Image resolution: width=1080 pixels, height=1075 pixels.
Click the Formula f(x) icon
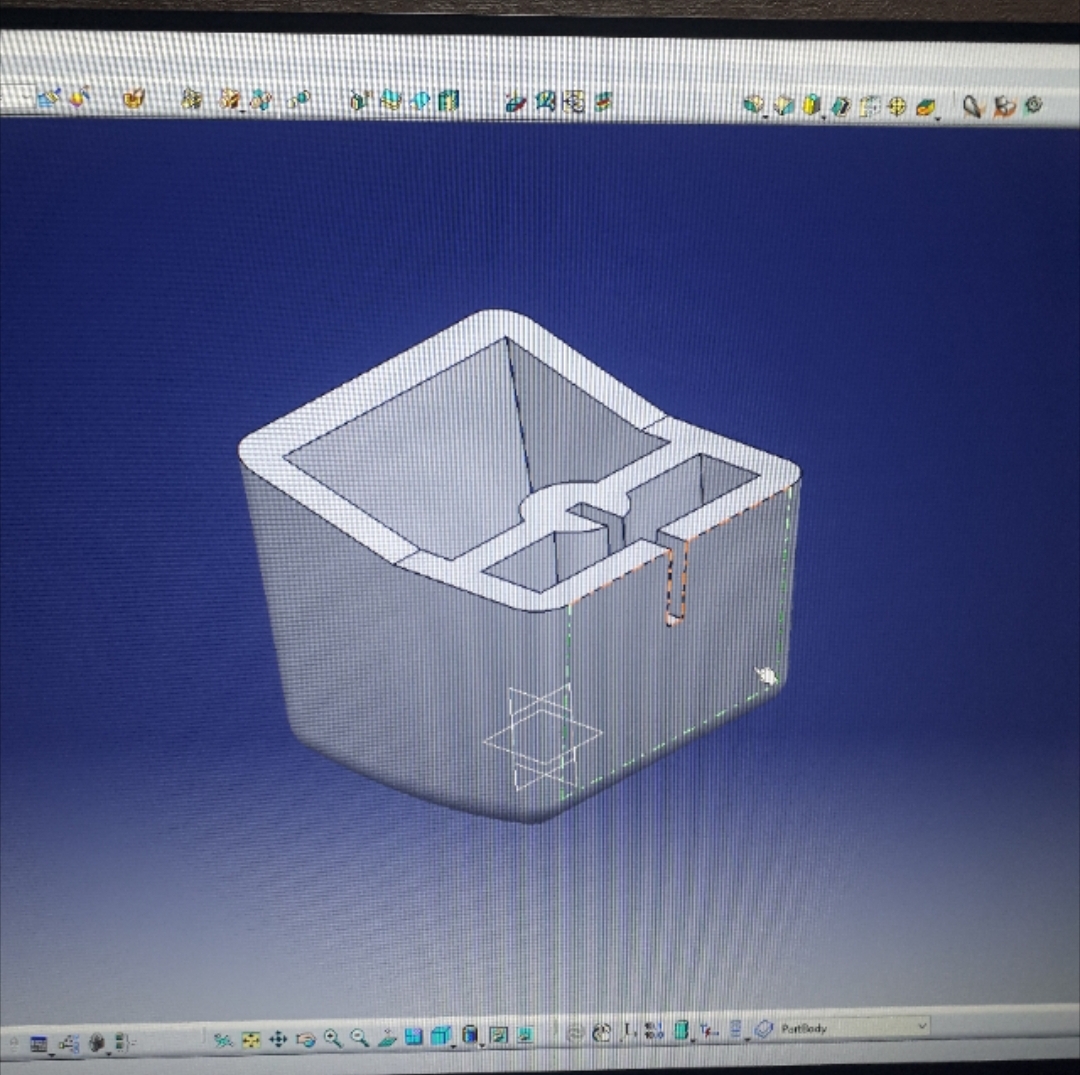(x=709, y=1030)
